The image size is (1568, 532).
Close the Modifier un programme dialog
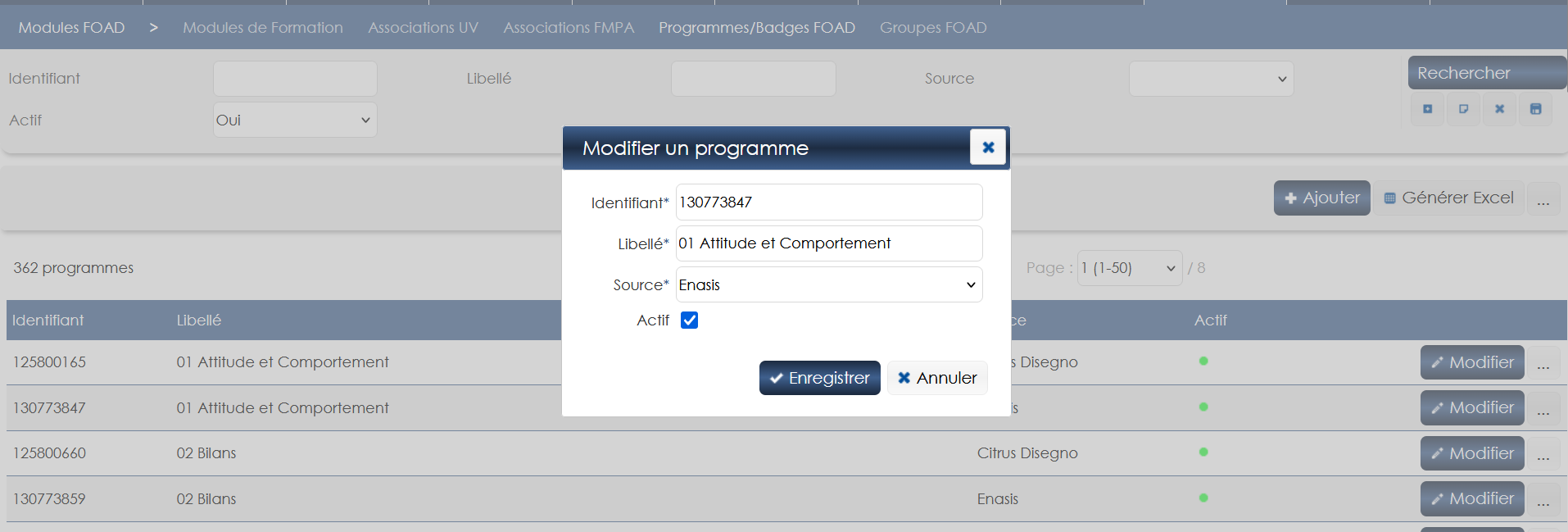(x=987, y=148)
